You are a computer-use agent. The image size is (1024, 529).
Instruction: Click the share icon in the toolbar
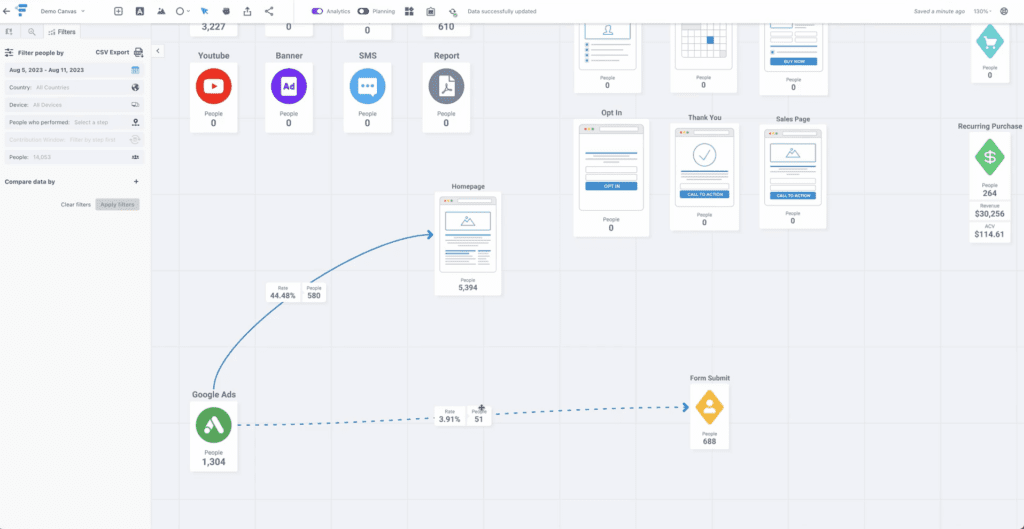point(269,11)
